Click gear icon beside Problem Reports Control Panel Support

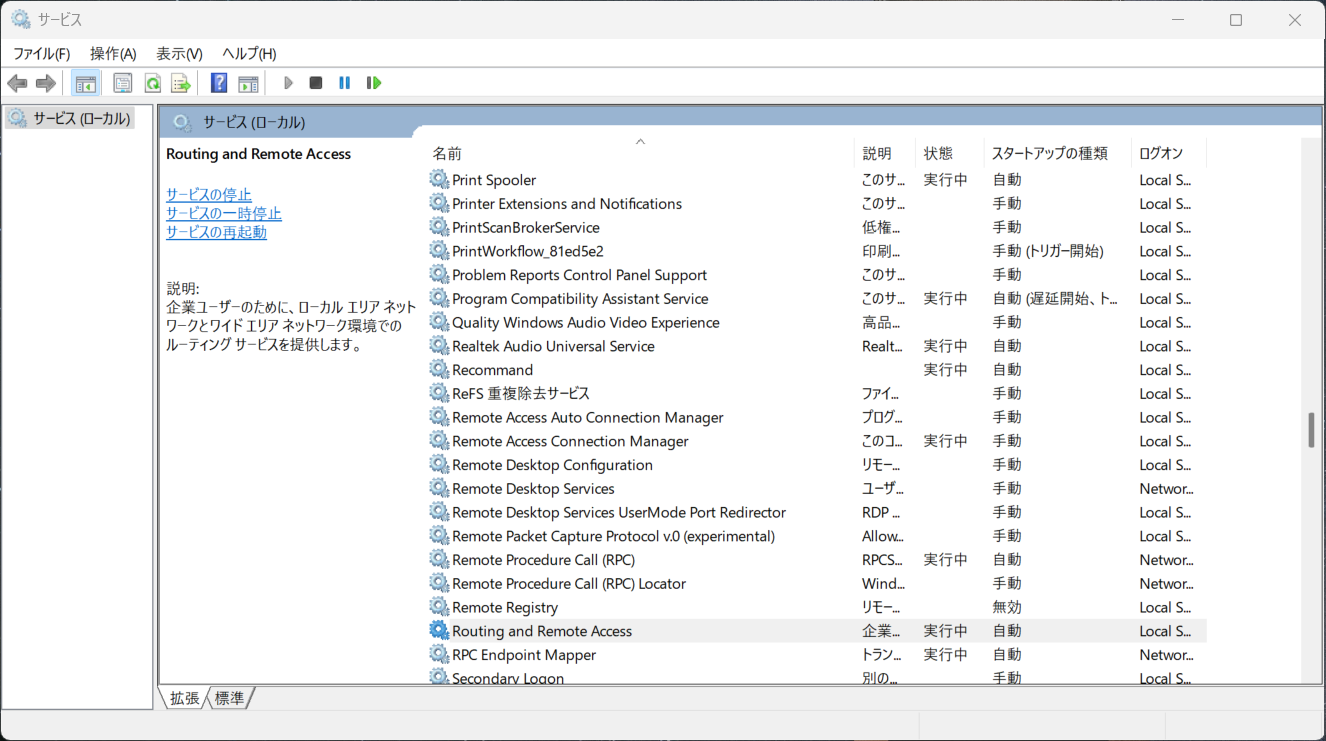[x=439, y=275]
